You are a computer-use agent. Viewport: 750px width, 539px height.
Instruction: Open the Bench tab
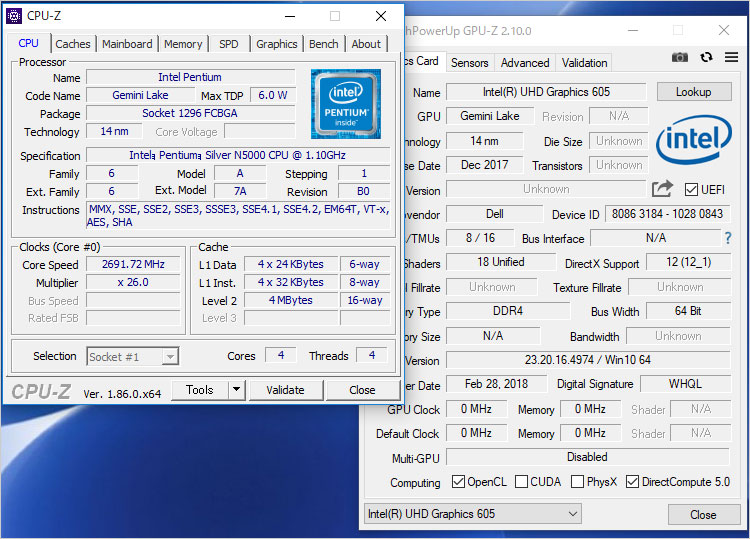pyautogui.click(x=323, y=44)
